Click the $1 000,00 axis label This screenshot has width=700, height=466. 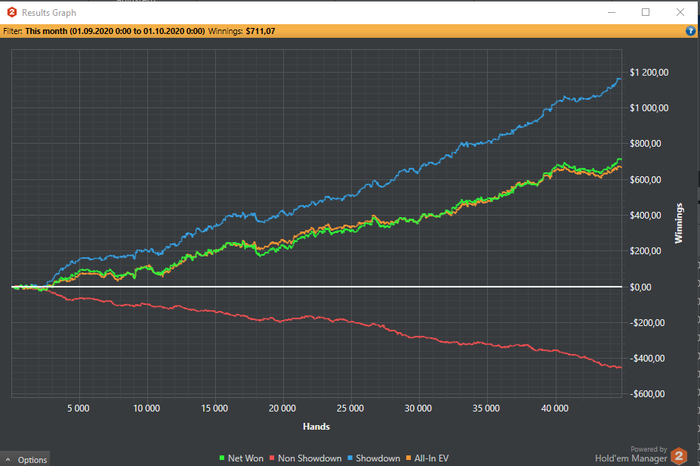[x=649, y=108]
